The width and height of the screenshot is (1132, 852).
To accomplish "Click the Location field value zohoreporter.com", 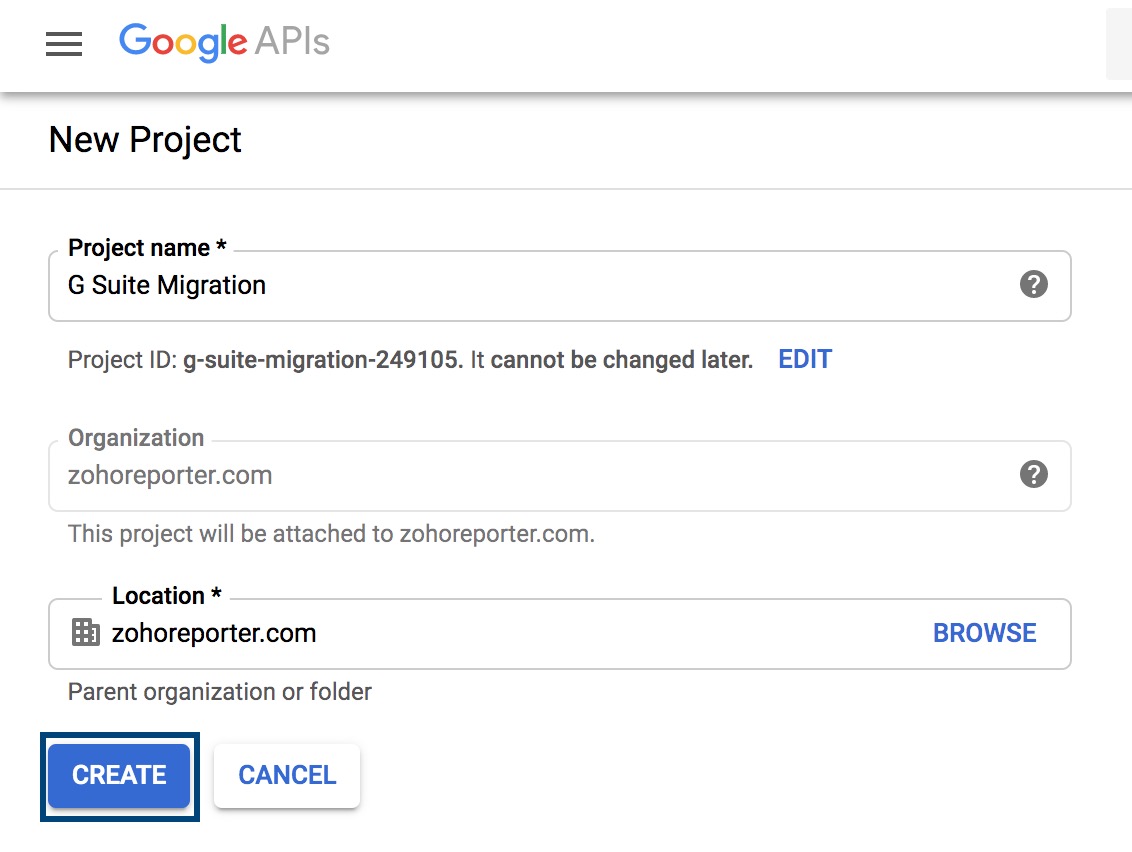I will [x=214, y=633].
